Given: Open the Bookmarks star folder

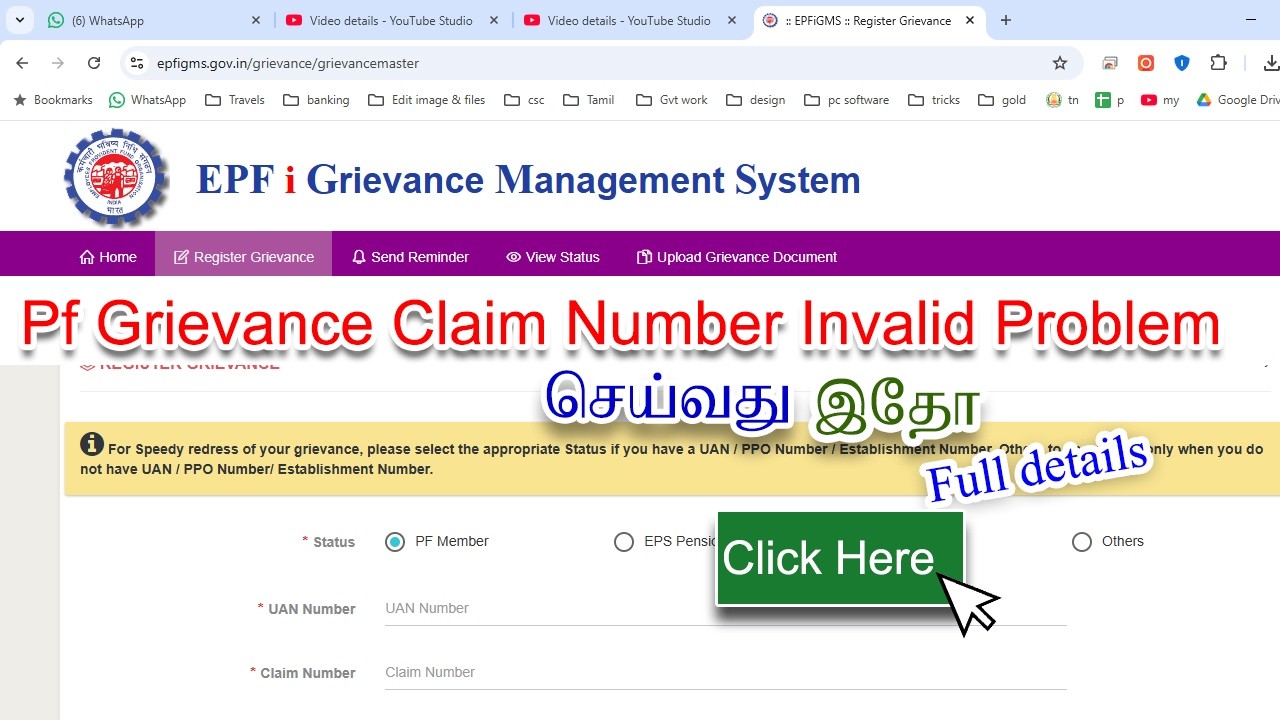Looking at the screenshot, I should point(53,100).
